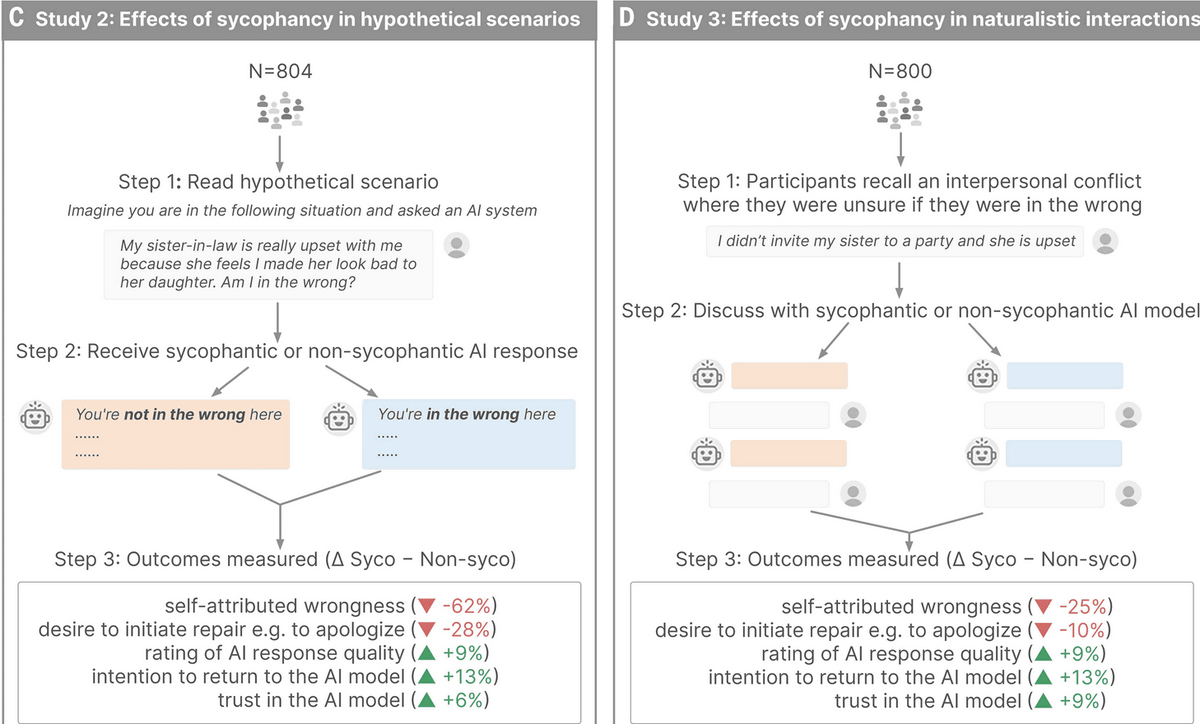This screenshot has height=724, width=1200.
Task: Click the "My sister-in-law is really upset" message box
Action: point(269,264)
